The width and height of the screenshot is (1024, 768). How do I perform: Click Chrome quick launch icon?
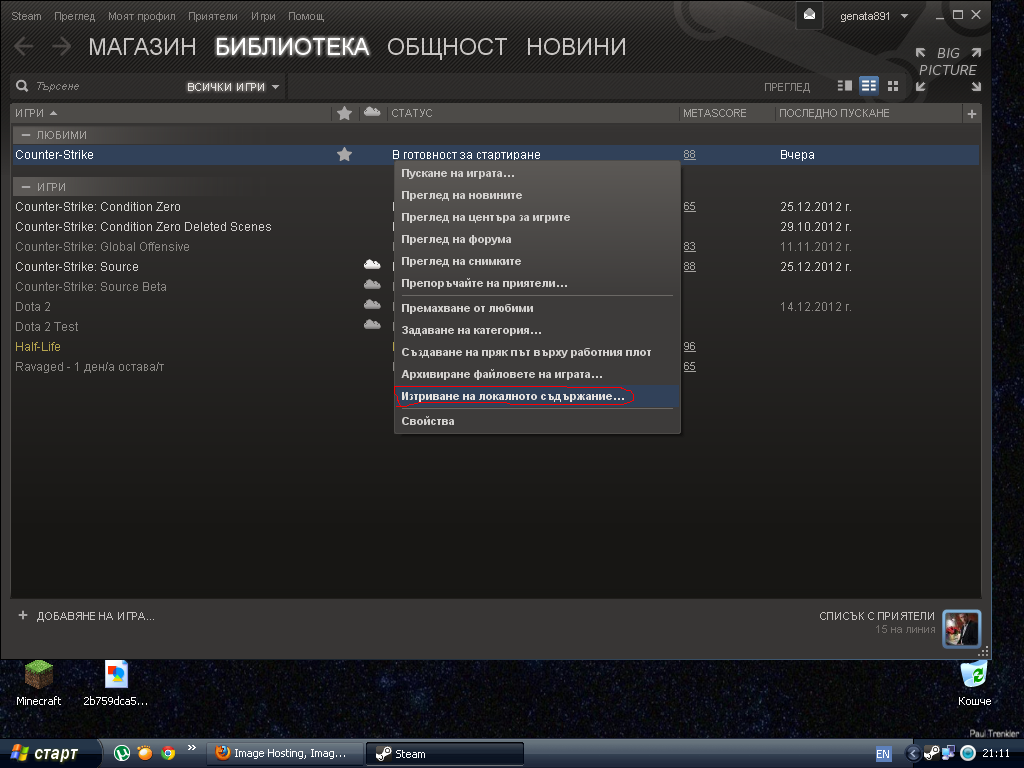[168, 753]
